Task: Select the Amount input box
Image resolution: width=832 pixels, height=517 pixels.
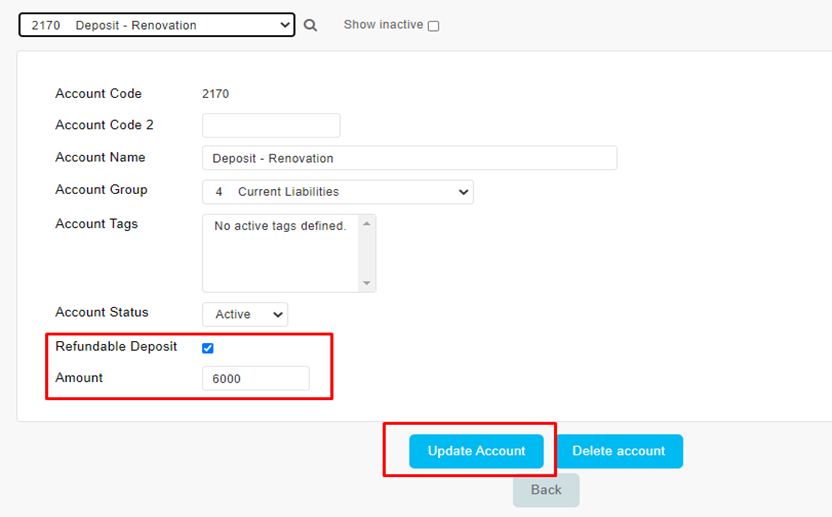Action: point(256,378)
